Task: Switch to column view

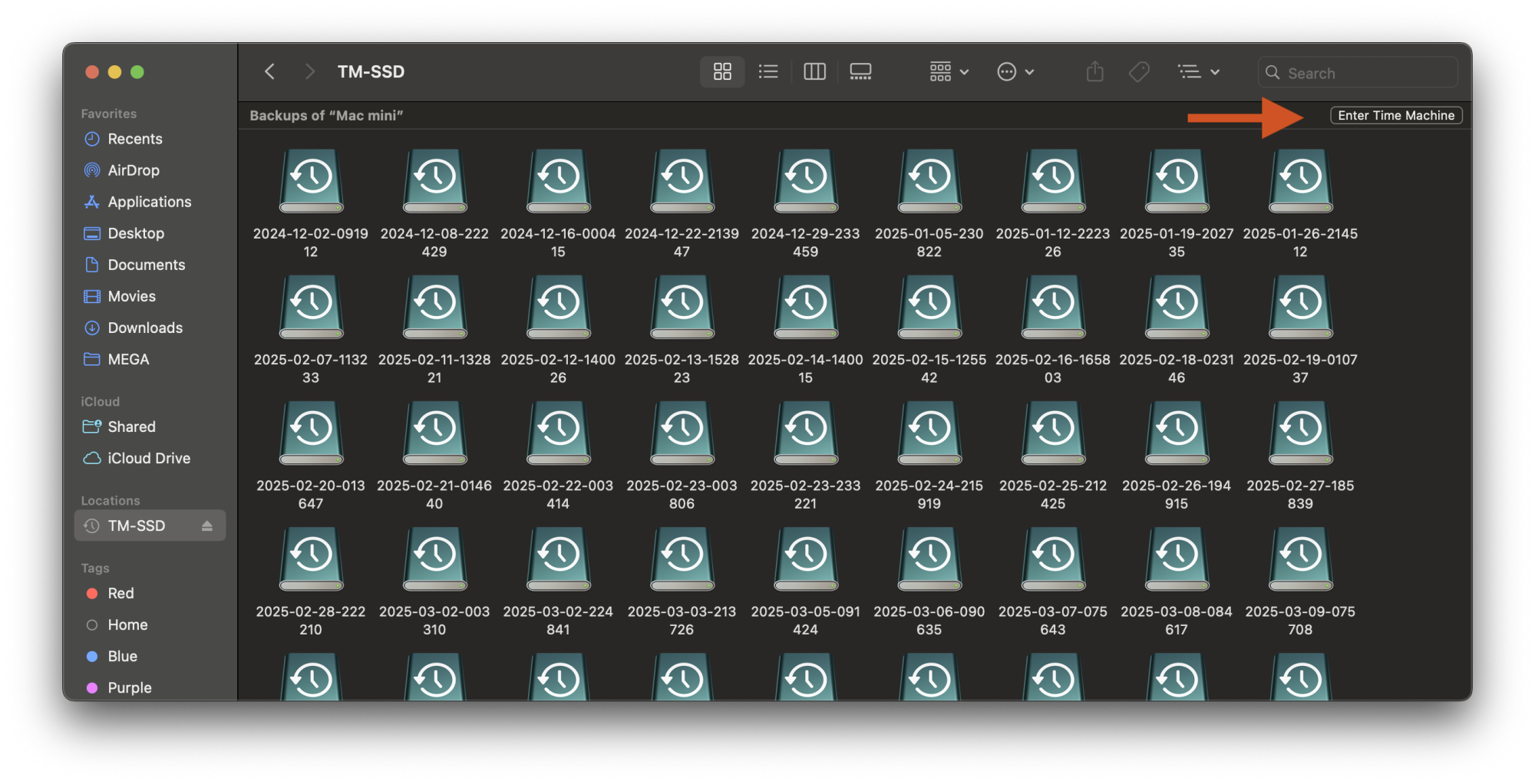Action: tap(814, 72)
